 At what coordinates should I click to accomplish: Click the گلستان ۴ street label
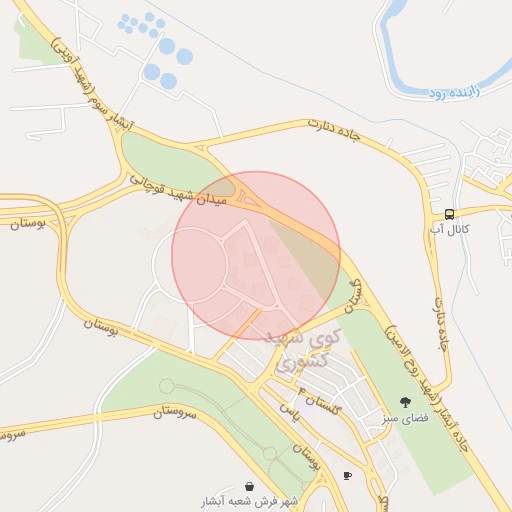(318, 400)
